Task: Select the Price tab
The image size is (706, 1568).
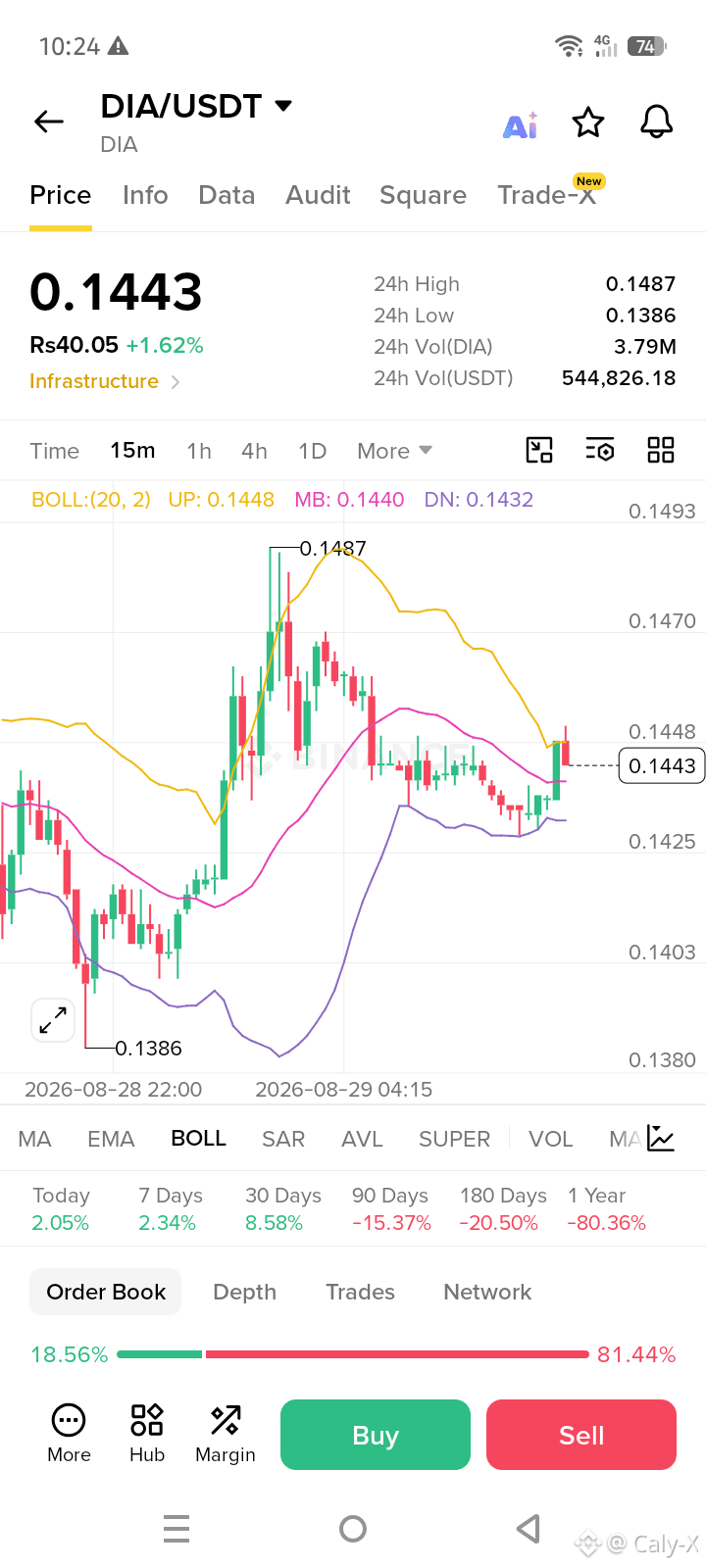Action: point(61,195)
